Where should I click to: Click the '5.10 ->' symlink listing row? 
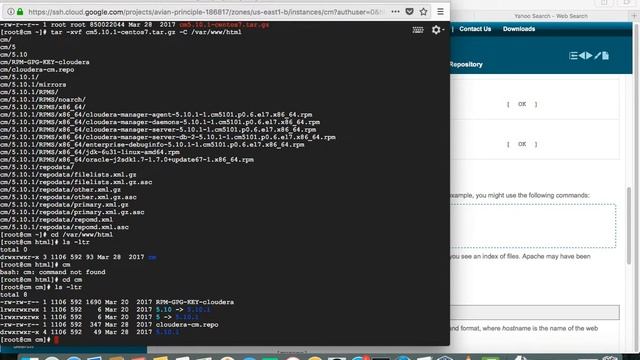click(105, 309)
